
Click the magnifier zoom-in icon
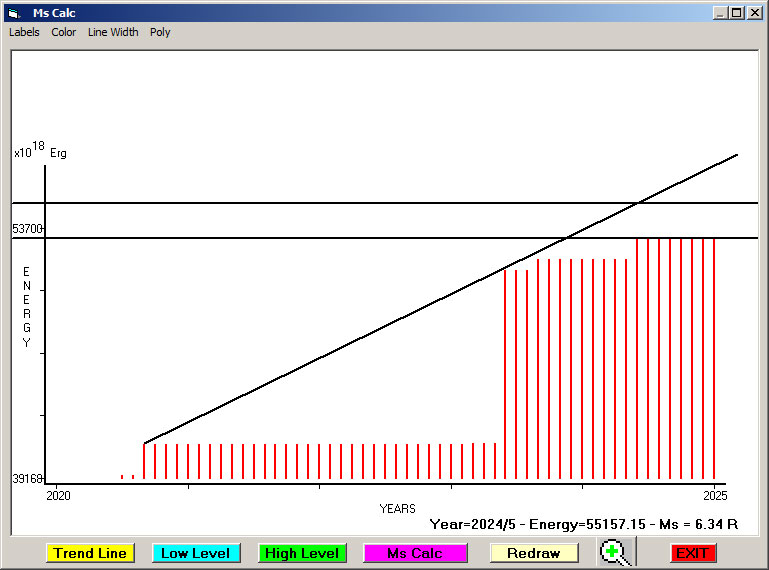click(617, 553)
